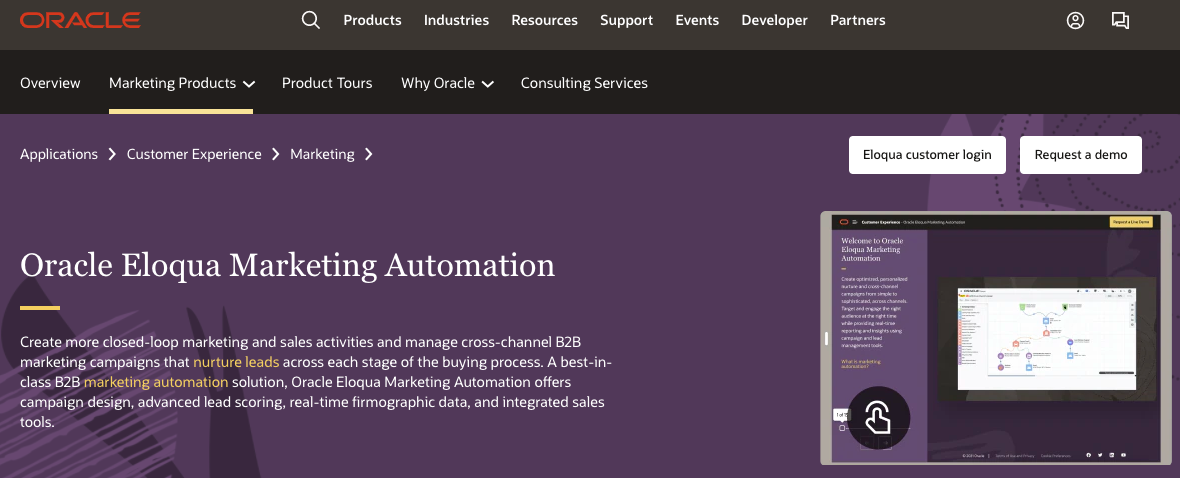The width and height of the screenshot is (1180, 478).
Task: Click Eloqua customer login button
Action: (x=927, y=155)
